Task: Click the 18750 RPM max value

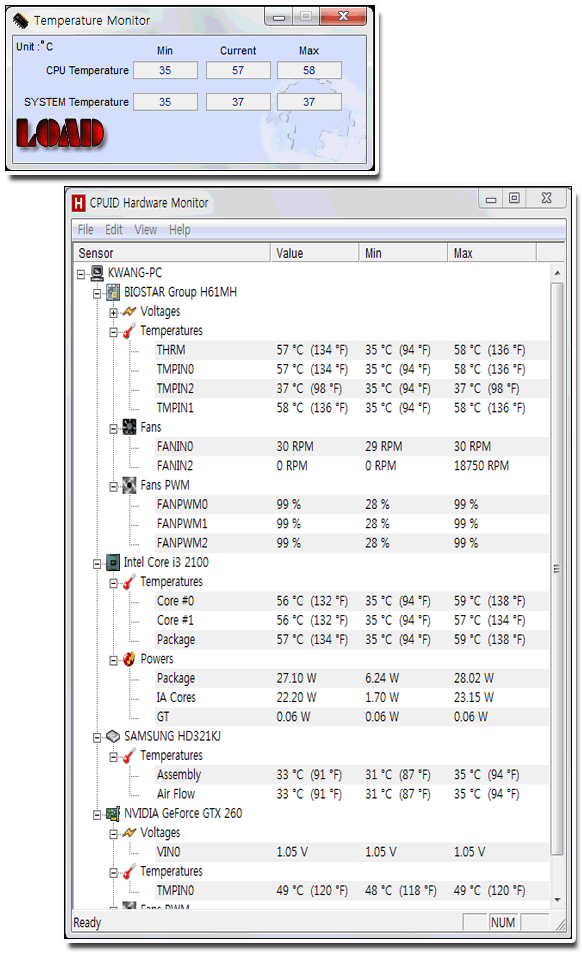Action: pos(481,466)
